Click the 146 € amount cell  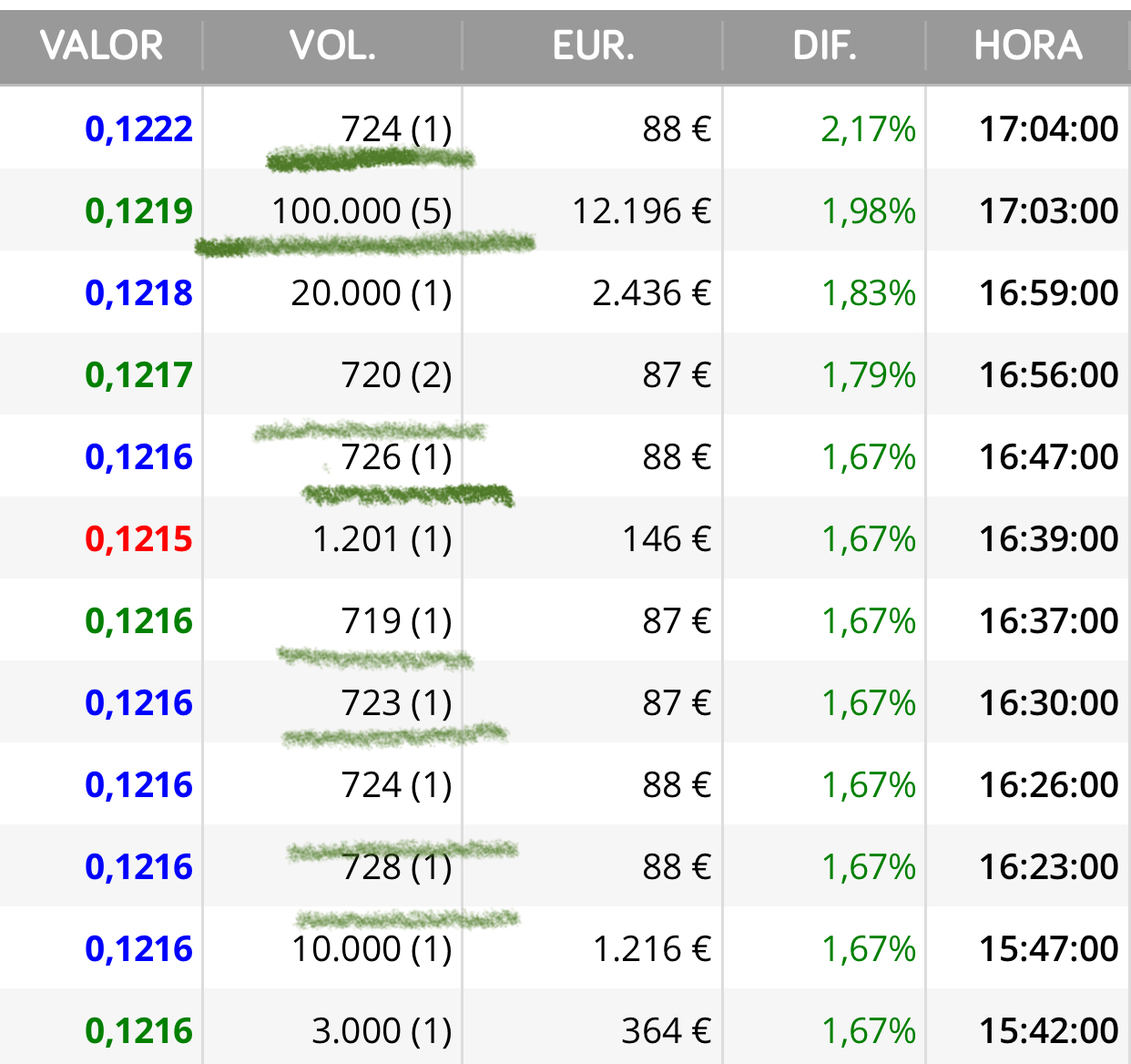tap(667, 539)
